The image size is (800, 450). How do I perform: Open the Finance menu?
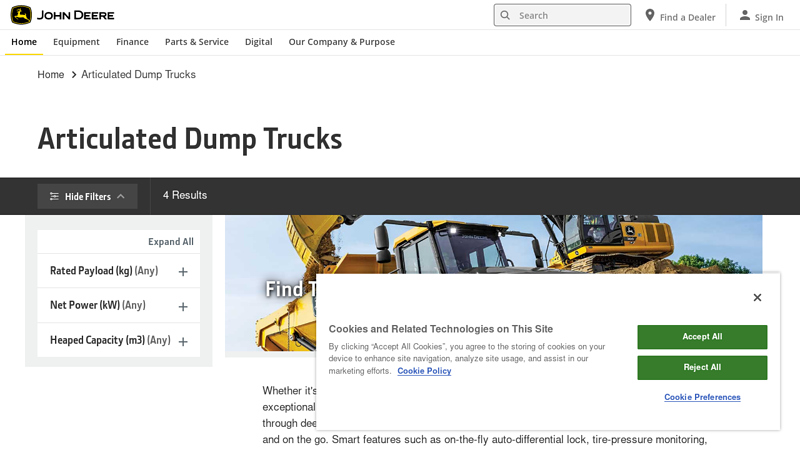pyautogui.click(x=132, y=42)
